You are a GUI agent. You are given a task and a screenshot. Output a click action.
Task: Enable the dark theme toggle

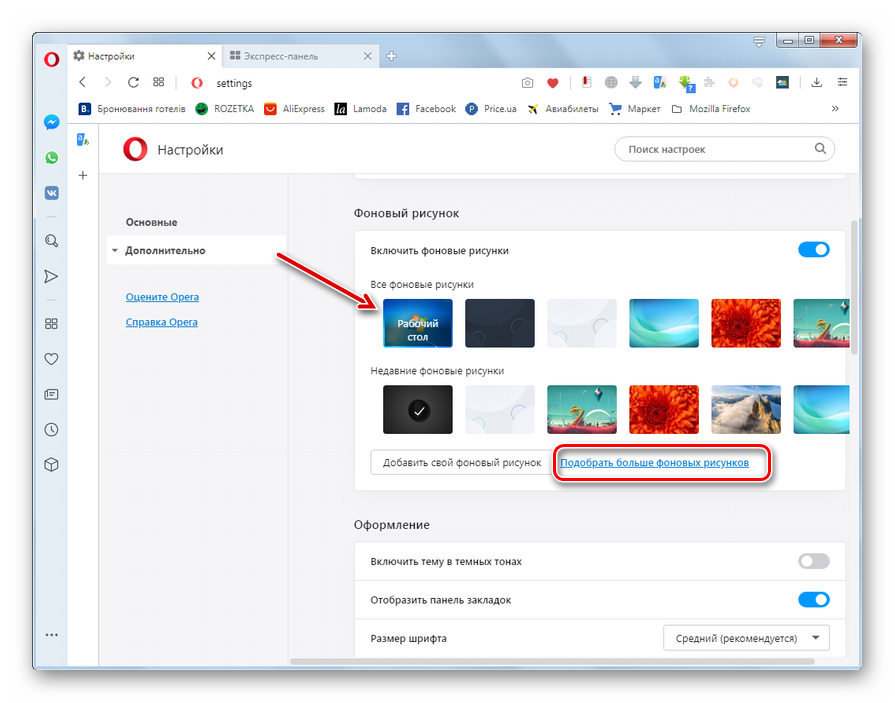tap(813, 562)
